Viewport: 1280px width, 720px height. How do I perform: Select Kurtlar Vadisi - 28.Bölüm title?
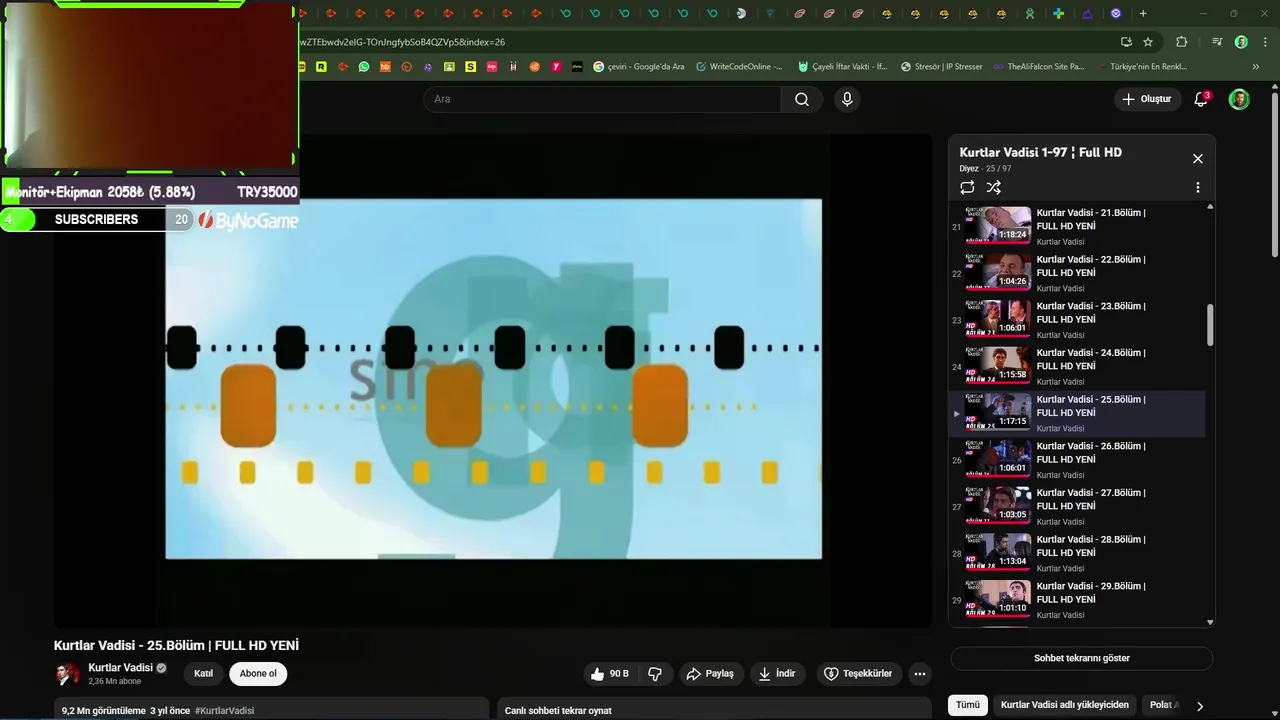(1091, 546)
